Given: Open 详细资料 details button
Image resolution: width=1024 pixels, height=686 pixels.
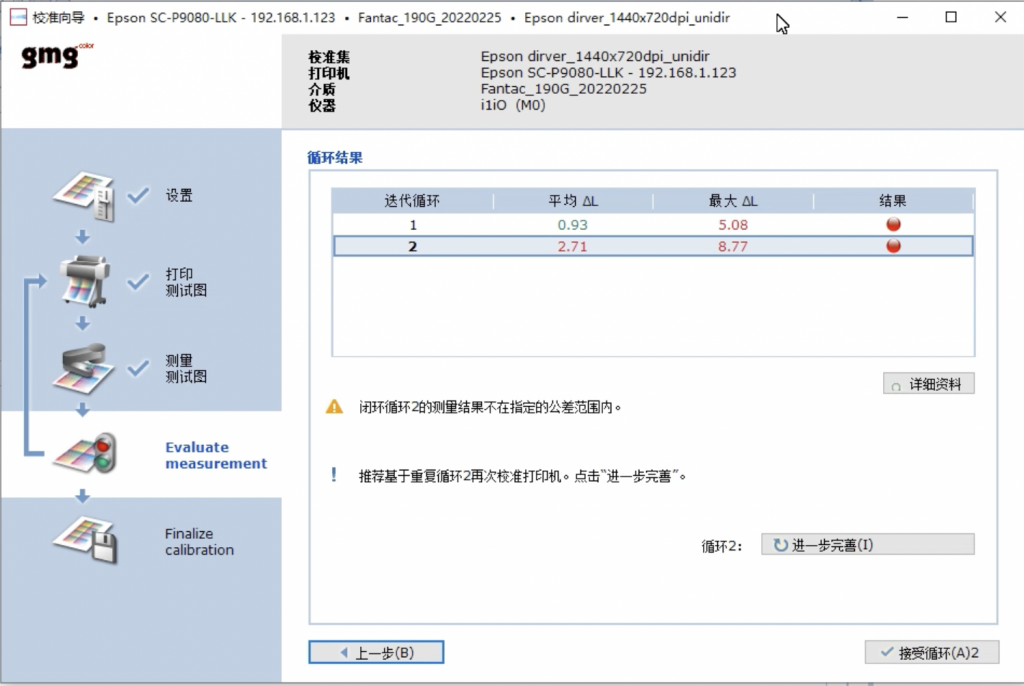Looking at the screenshot, I should pyautogui.click(x=929, y=384).
